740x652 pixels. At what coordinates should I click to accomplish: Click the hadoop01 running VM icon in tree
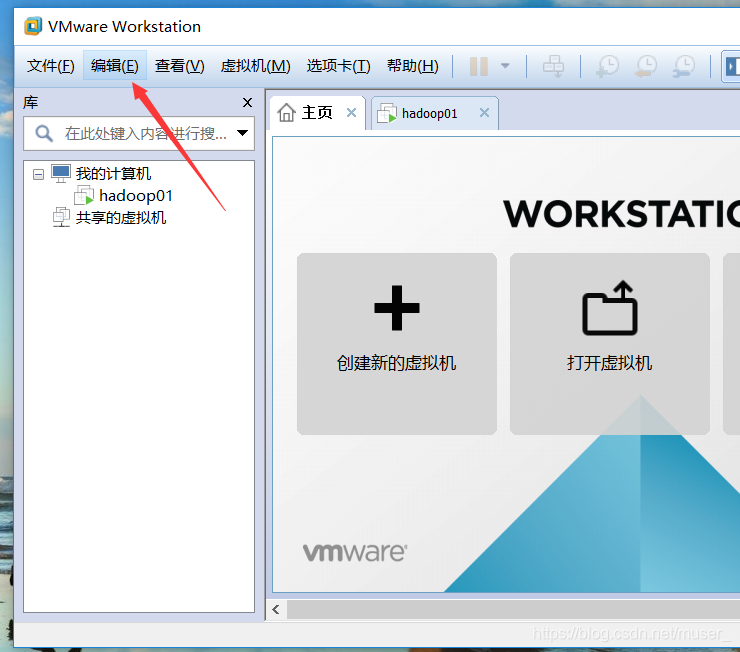point(84,195)
